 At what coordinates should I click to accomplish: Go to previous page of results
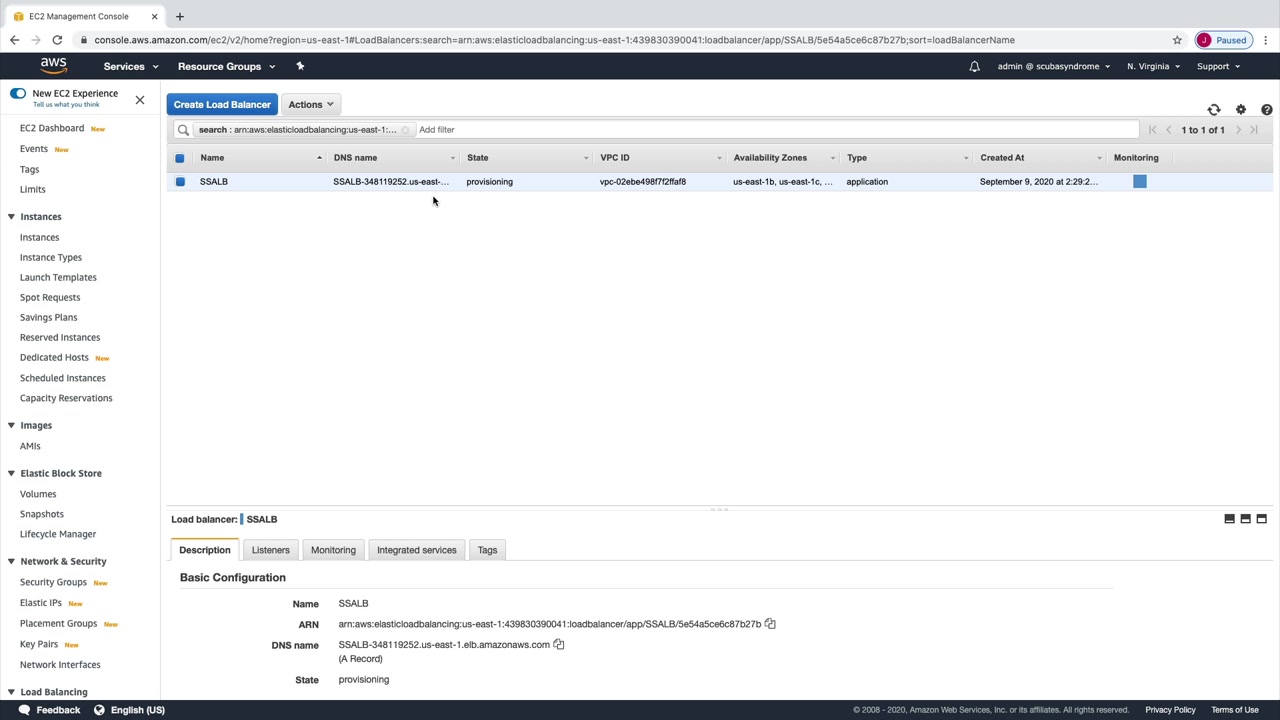[x=1169, y=130]
